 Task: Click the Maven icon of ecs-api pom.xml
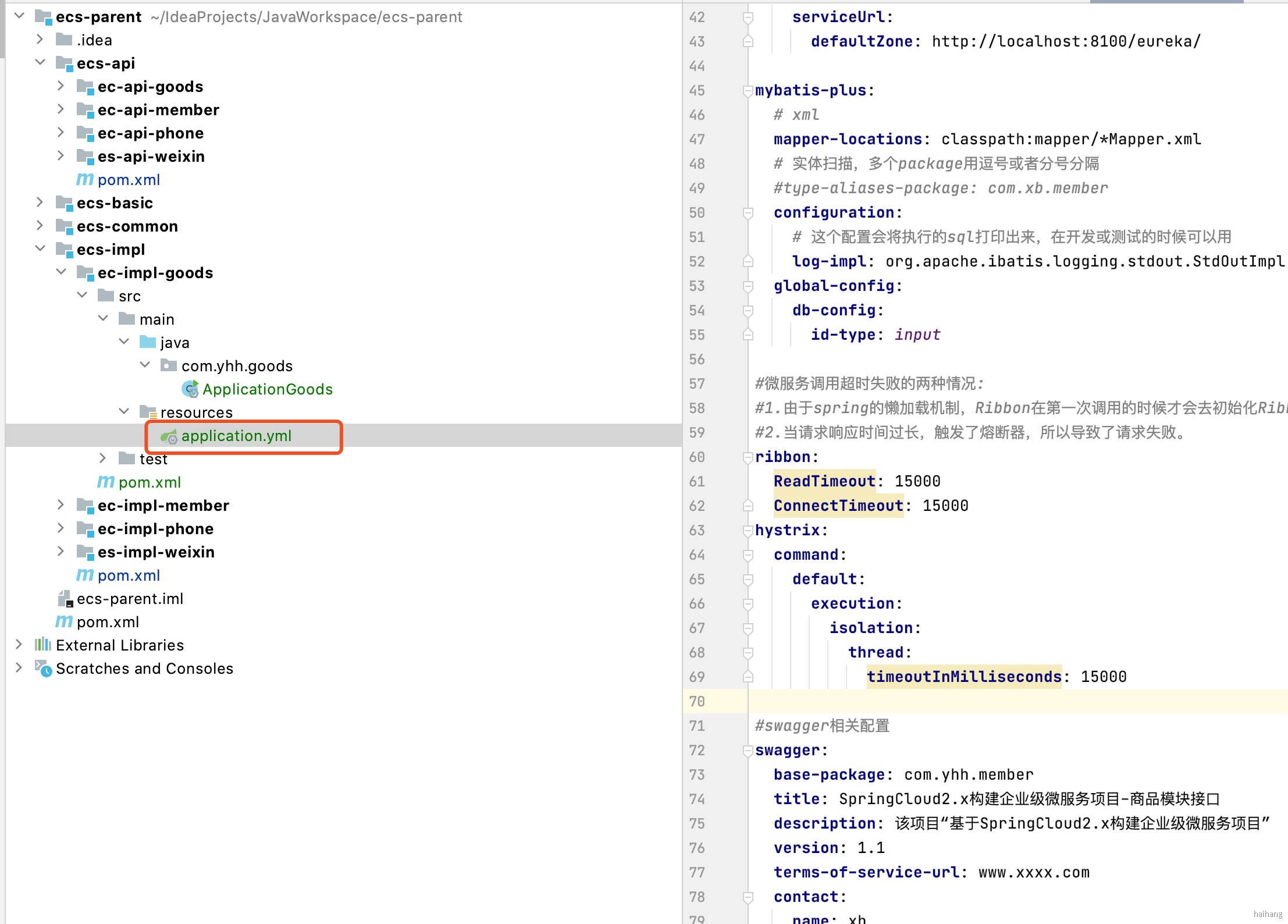(85, 180)
